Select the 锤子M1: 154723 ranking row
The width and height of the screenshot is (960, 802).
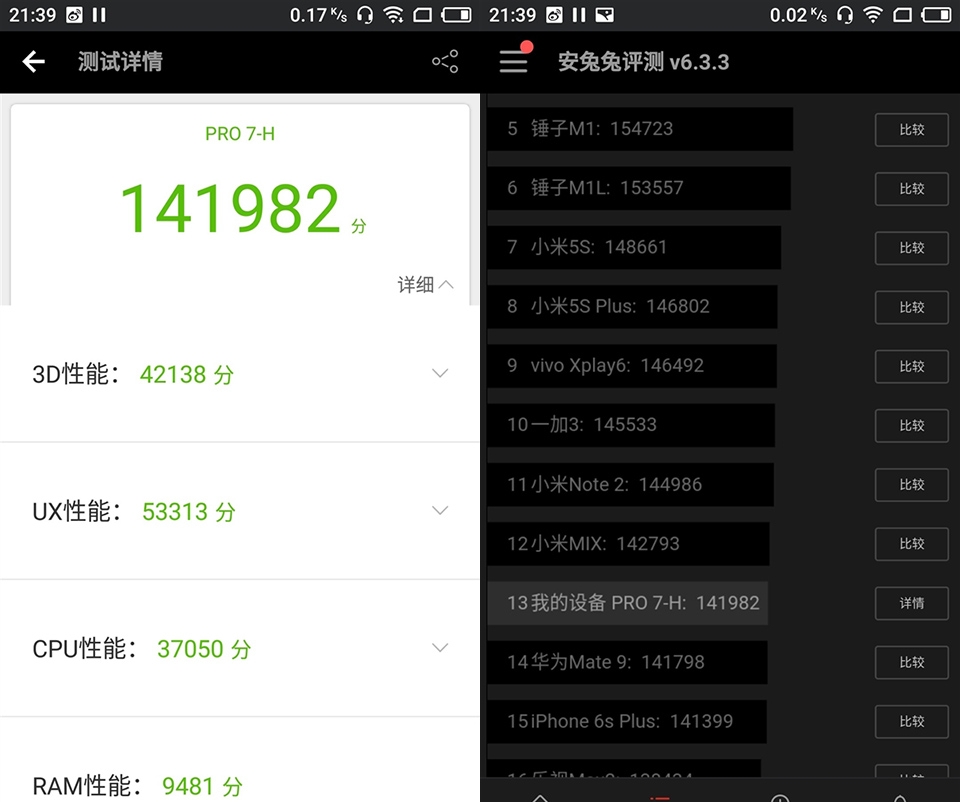640,129
